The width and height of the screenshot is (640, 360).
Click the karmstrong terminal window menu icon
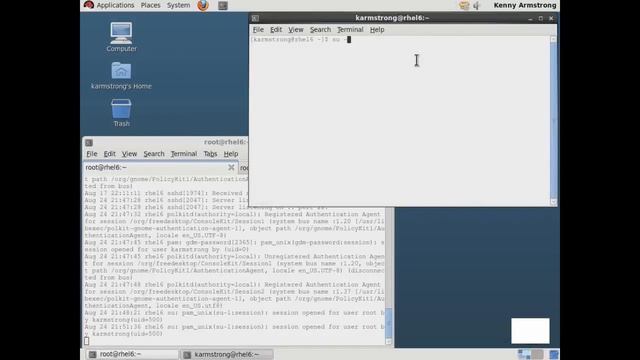pyautogui.click(x=255, y=18)
